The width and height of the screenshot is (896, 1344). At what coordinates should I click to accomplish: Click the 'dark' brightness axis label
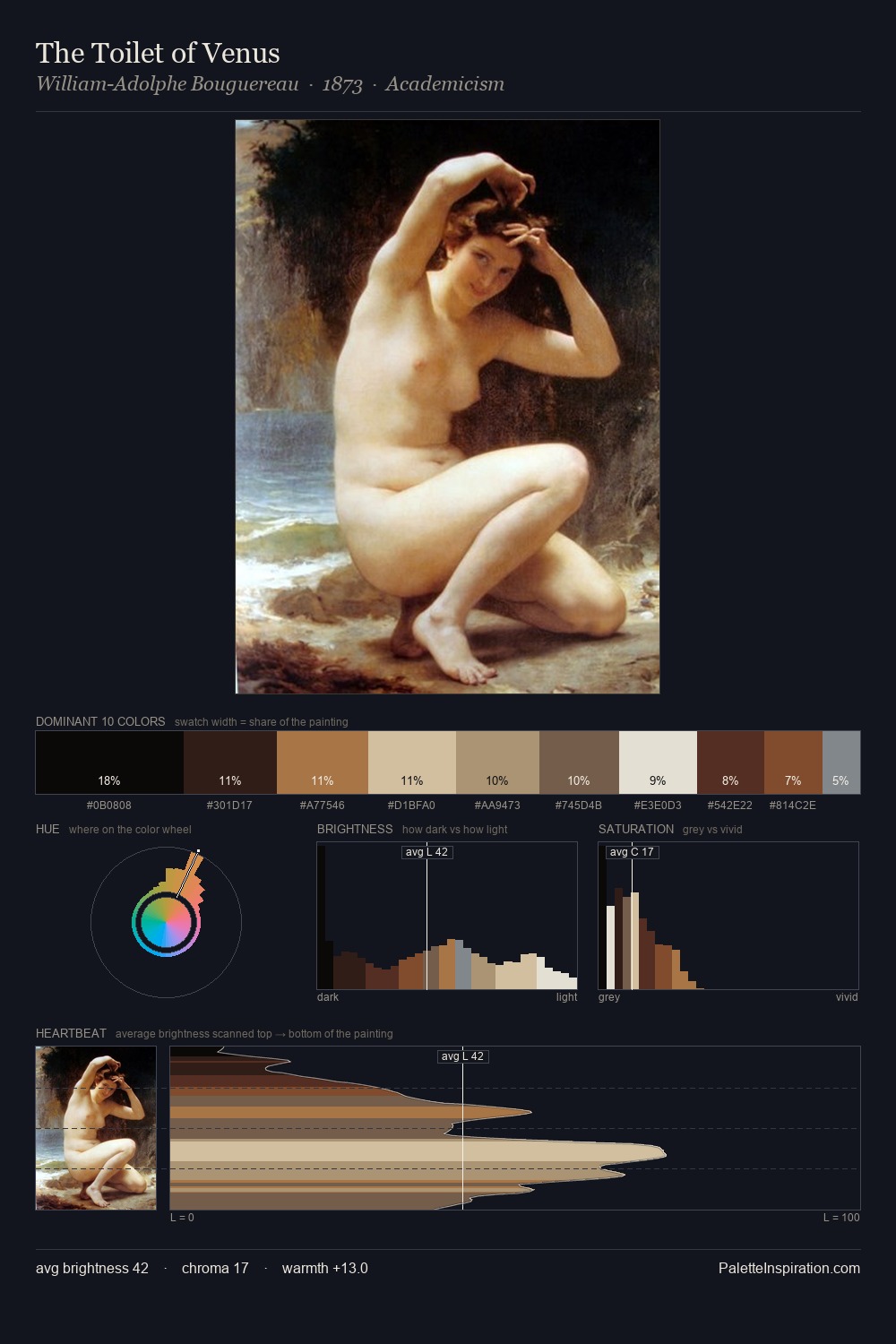pyautogui.click(x=328, y=997)
